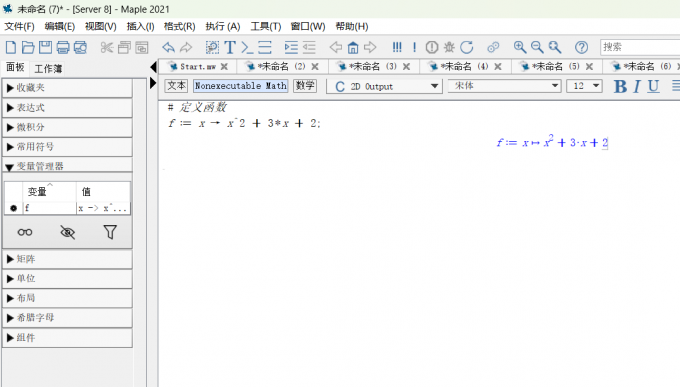Image resolution: width=680 pixels, height=387 pixels.
Task: Insert text with the T icon
Action: click(x=230, y=47)
